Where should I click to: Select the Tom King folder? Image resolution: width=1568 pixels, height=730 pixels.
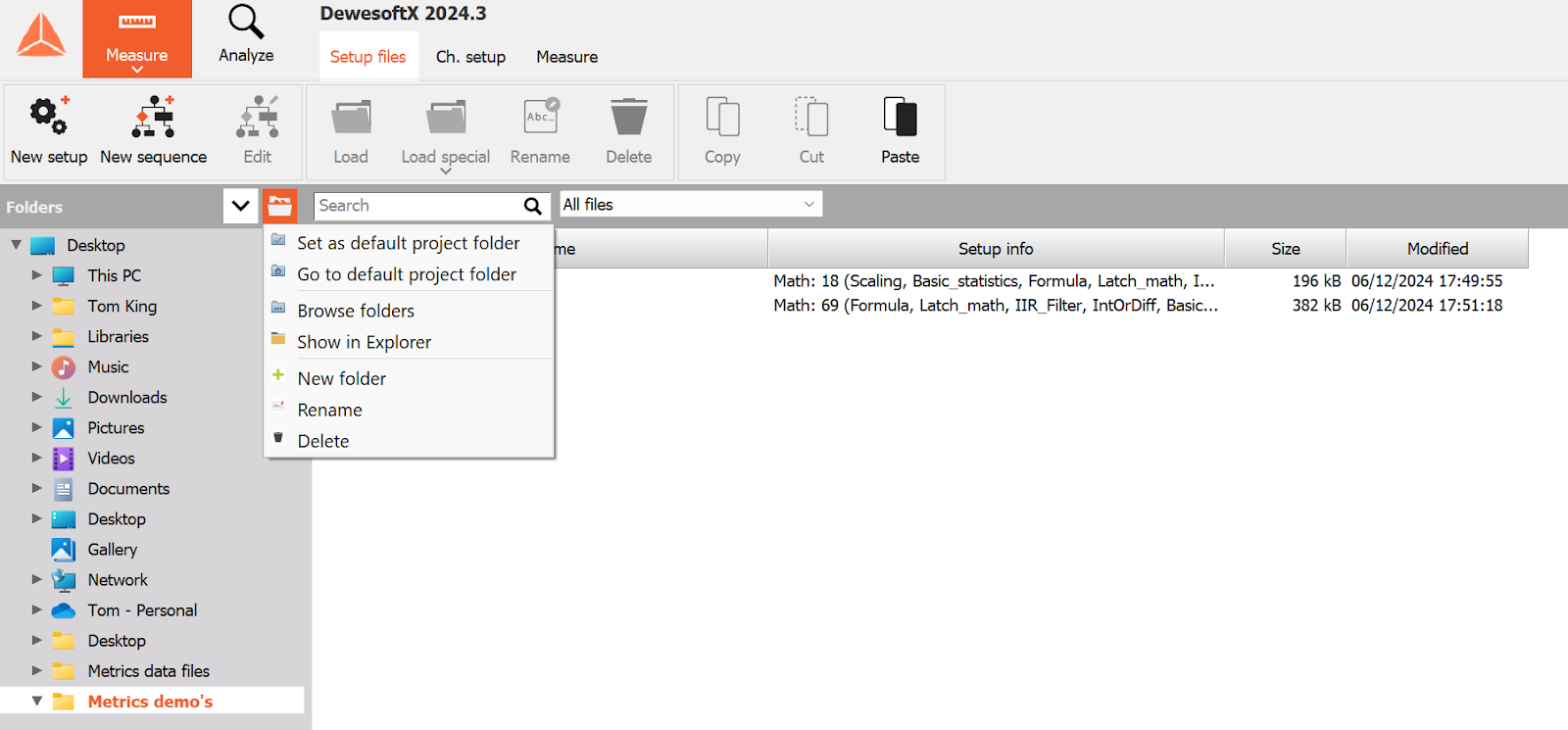pos(122,306)
